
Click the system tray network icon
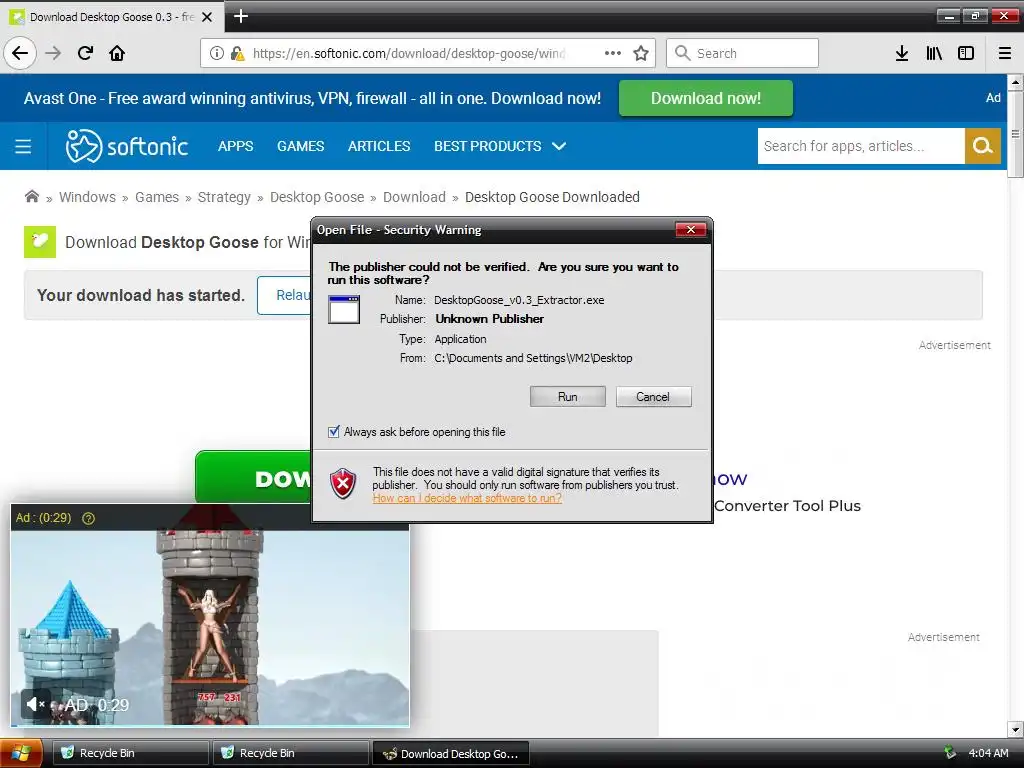(950, 753)
